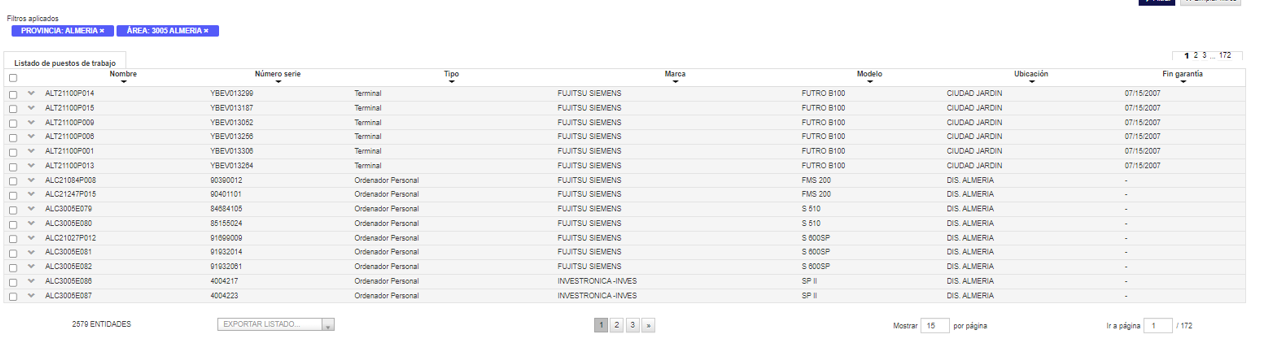The image size is (1281, 362).
Task: Remove the PROVINCIA: ALMERIA filter chip
Action: pyautogui.click(x=62, y=31)
